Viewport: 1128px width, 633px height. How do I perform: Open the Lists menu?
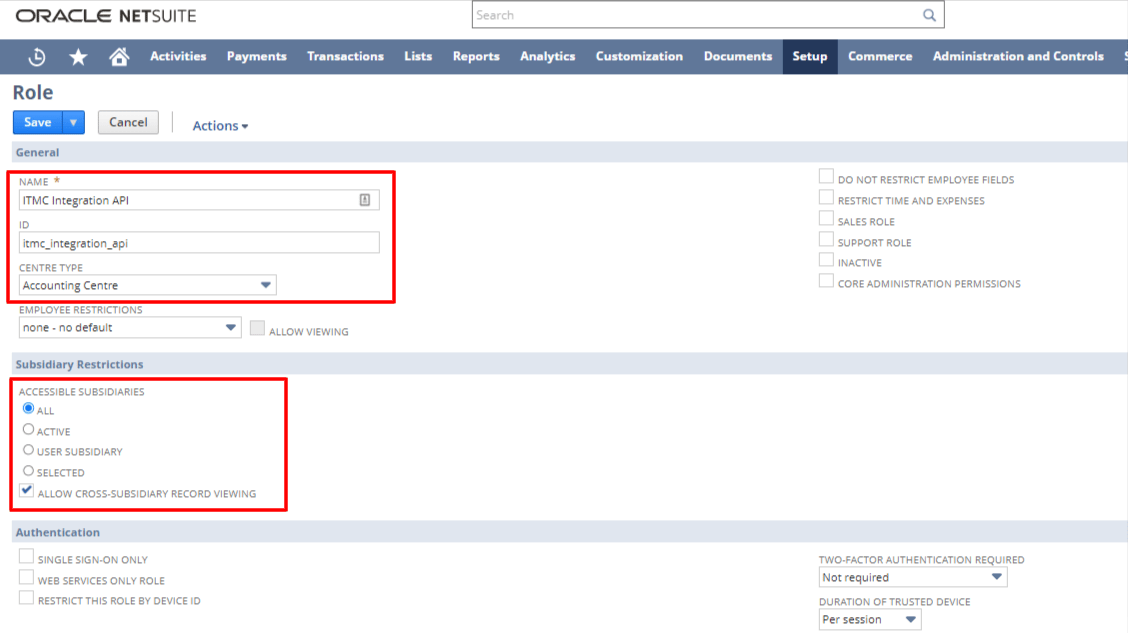coord(418,56)
